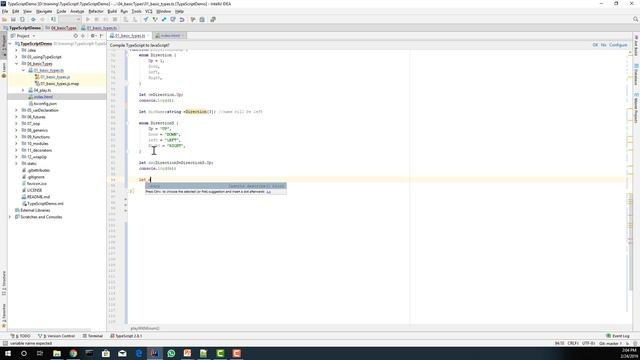Open Microsoft Edge from the taskbar
The image size is (640, 360).
tap(138, 353)
